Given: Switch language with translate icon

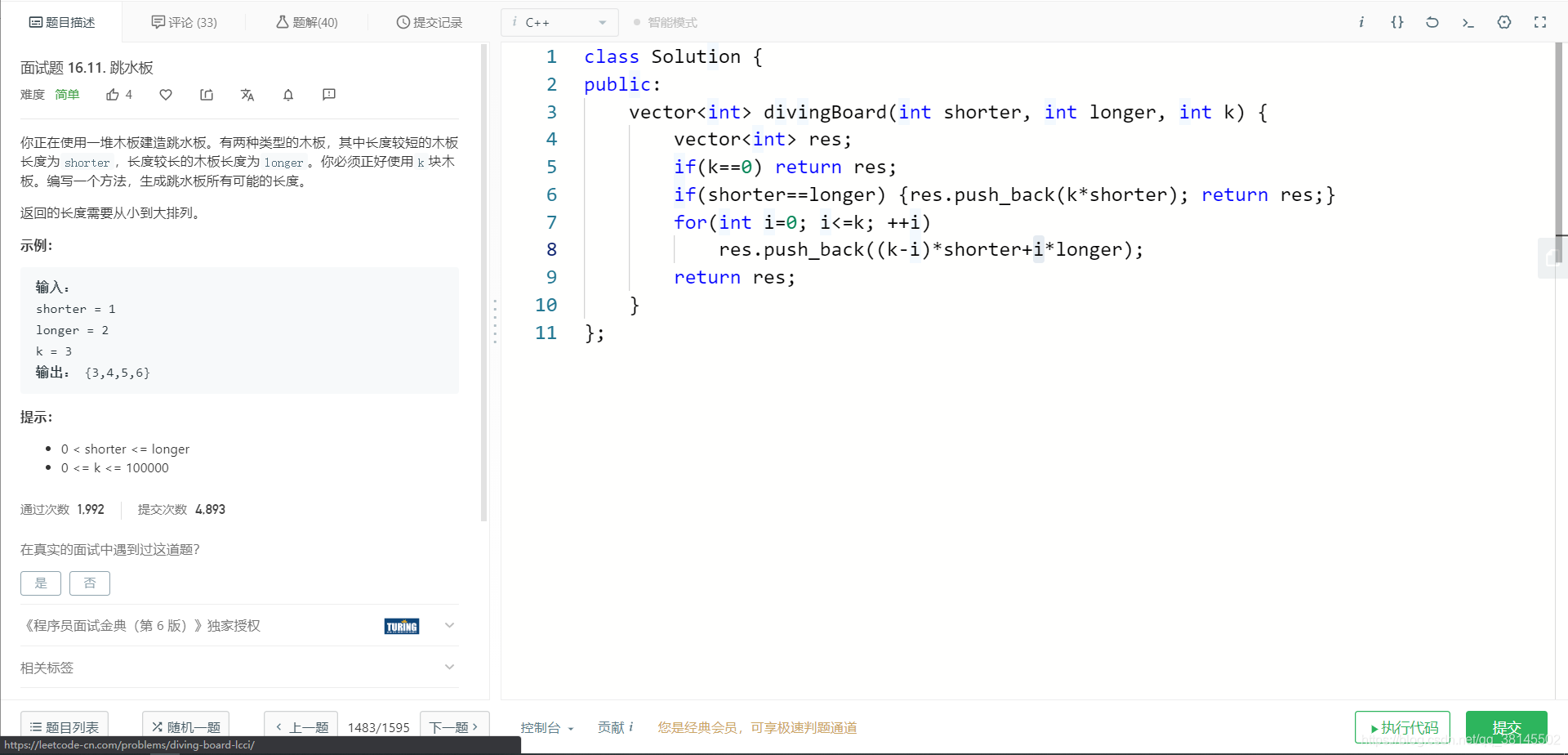Looking at the screenshot, I should coord(247,95).
